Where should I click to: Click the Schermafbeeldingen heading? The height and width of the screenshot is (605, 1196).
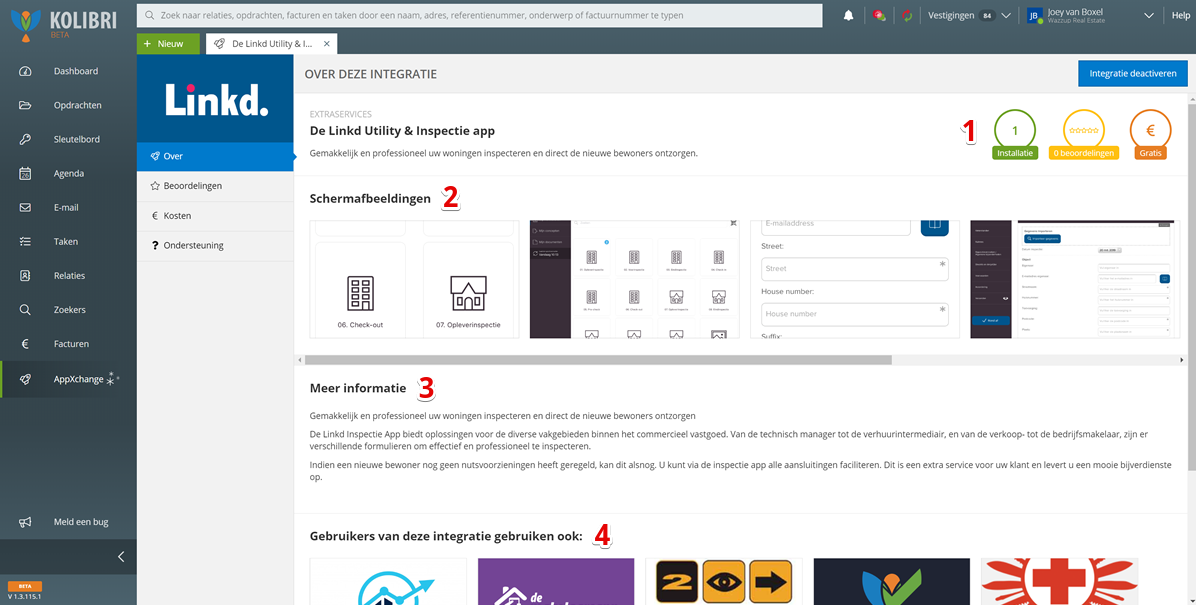click(370, 199)
